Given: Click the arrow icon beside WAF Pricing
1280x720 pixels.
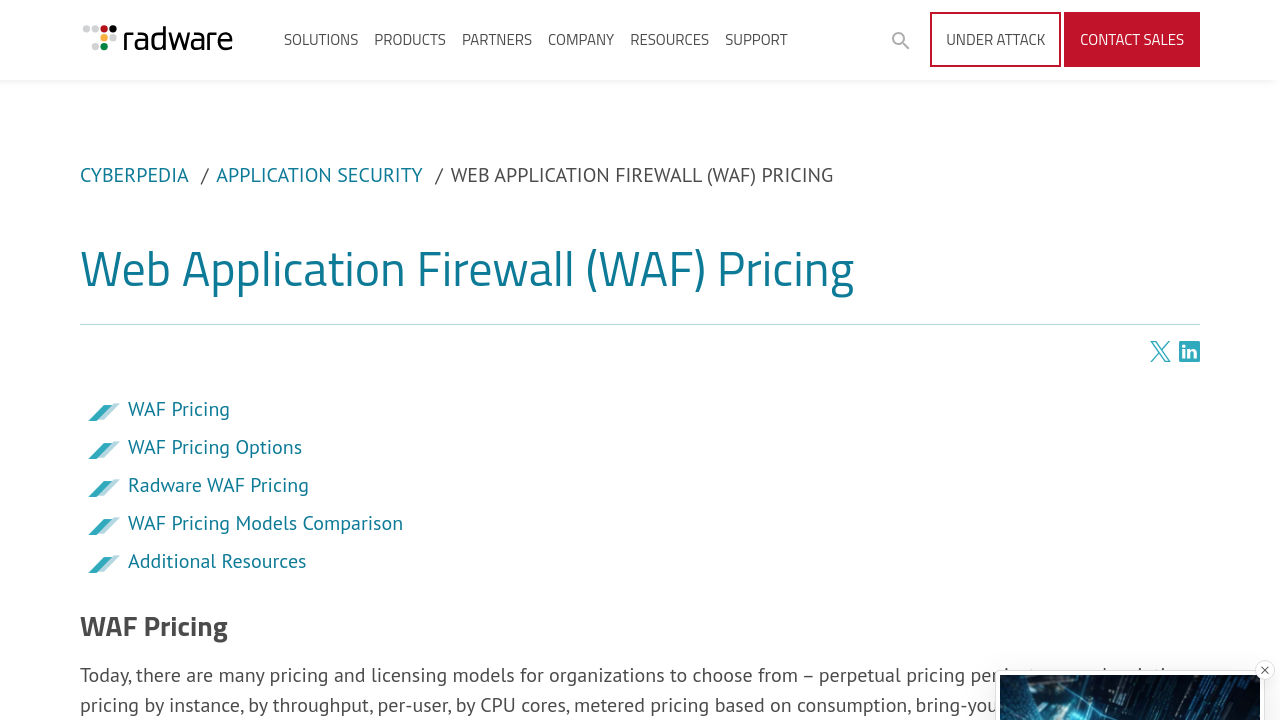Looking at the screenshot, I should 104,412.
